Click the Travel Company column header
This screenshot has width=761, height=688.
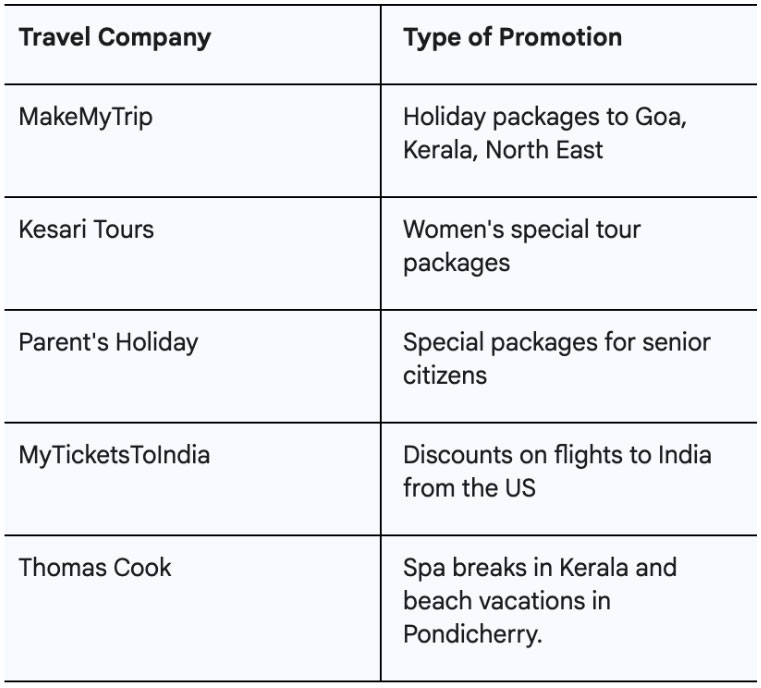point(115,38)
